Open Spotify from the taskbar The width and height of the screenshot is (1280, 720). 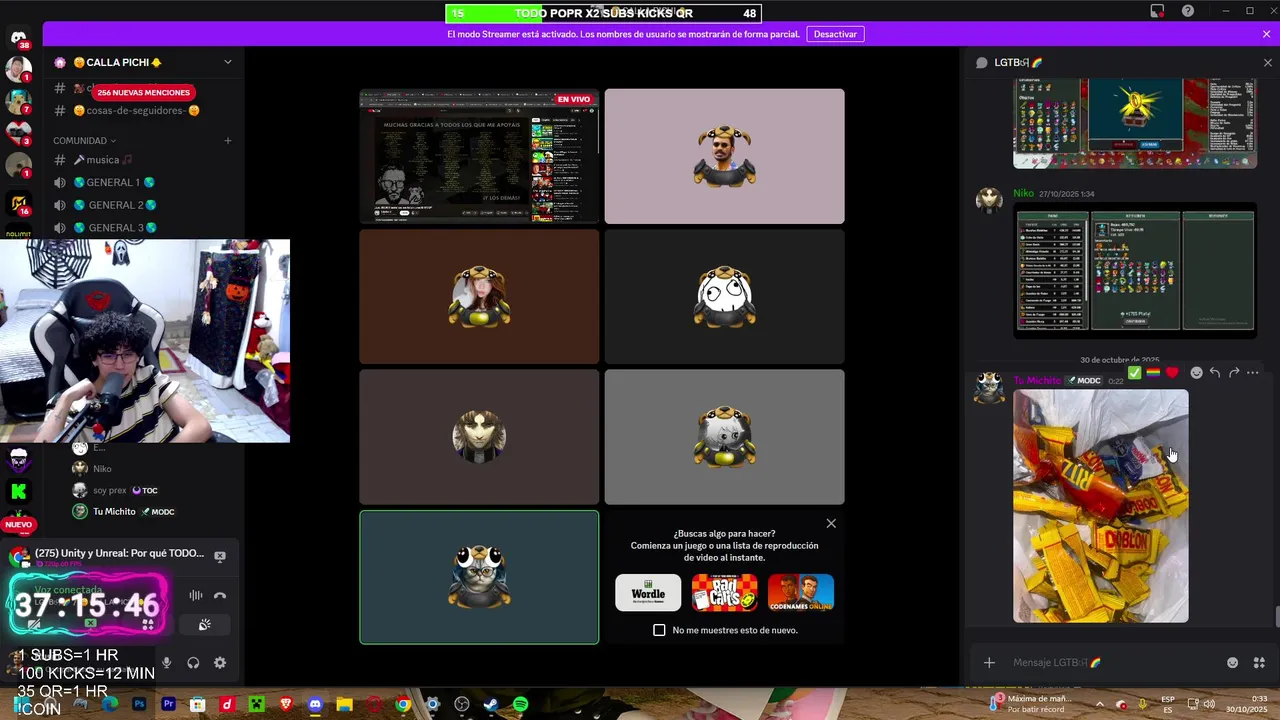click(520, 704)
